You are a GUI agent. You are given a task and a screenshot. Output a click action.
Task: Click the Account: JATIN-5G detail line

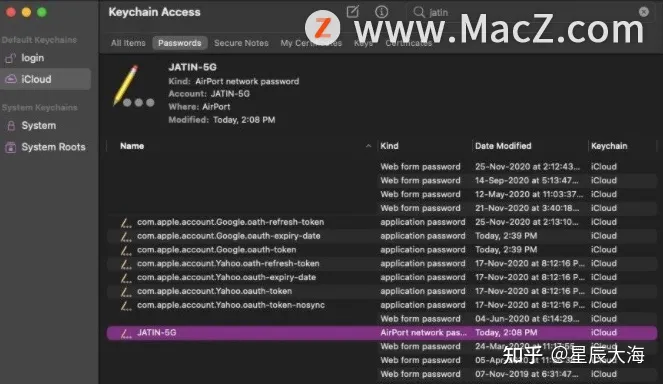click(x=209, y=94)
